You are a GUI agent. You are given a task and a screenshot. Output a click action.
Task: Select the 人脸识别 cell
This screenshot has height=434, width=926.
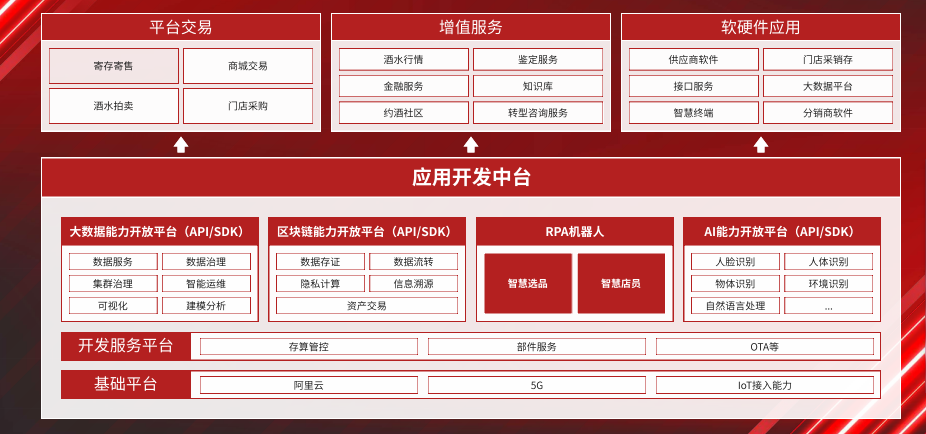pos(735,262)
